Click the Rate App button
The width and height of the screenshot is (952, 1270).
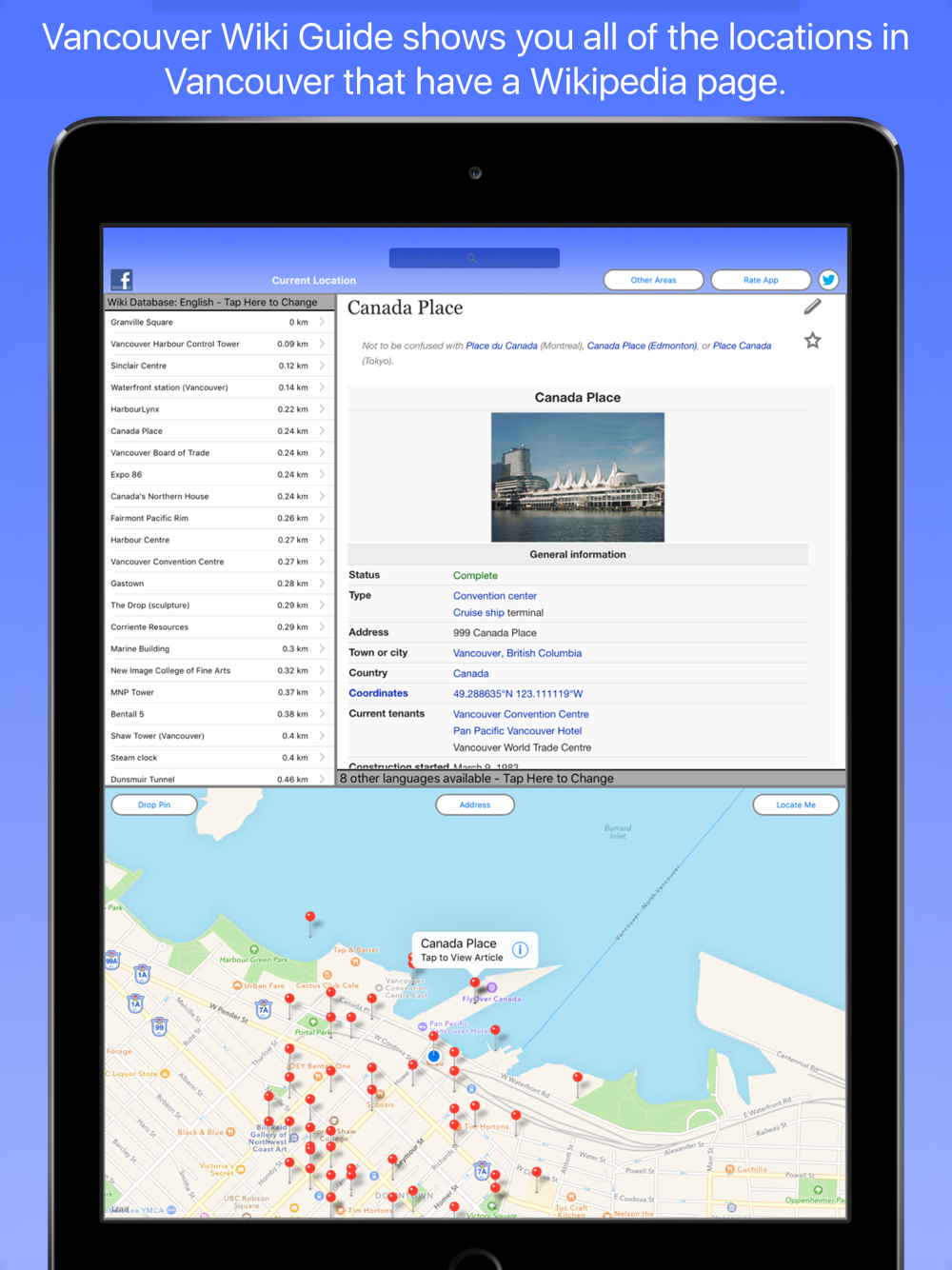[x=761, y=280]
